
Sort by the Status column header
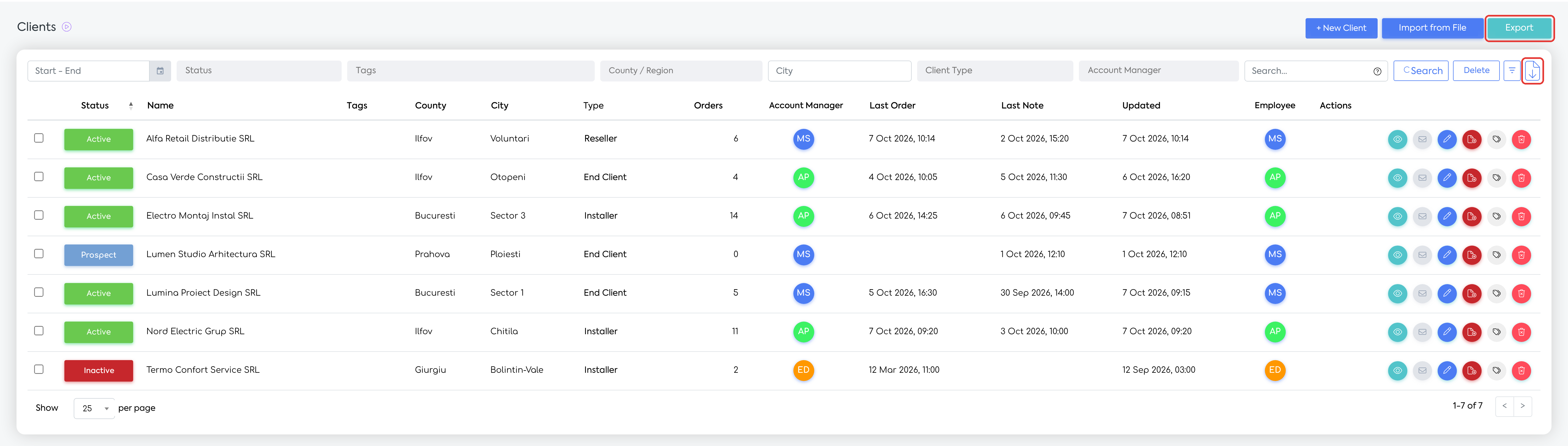tap(95, 105)
